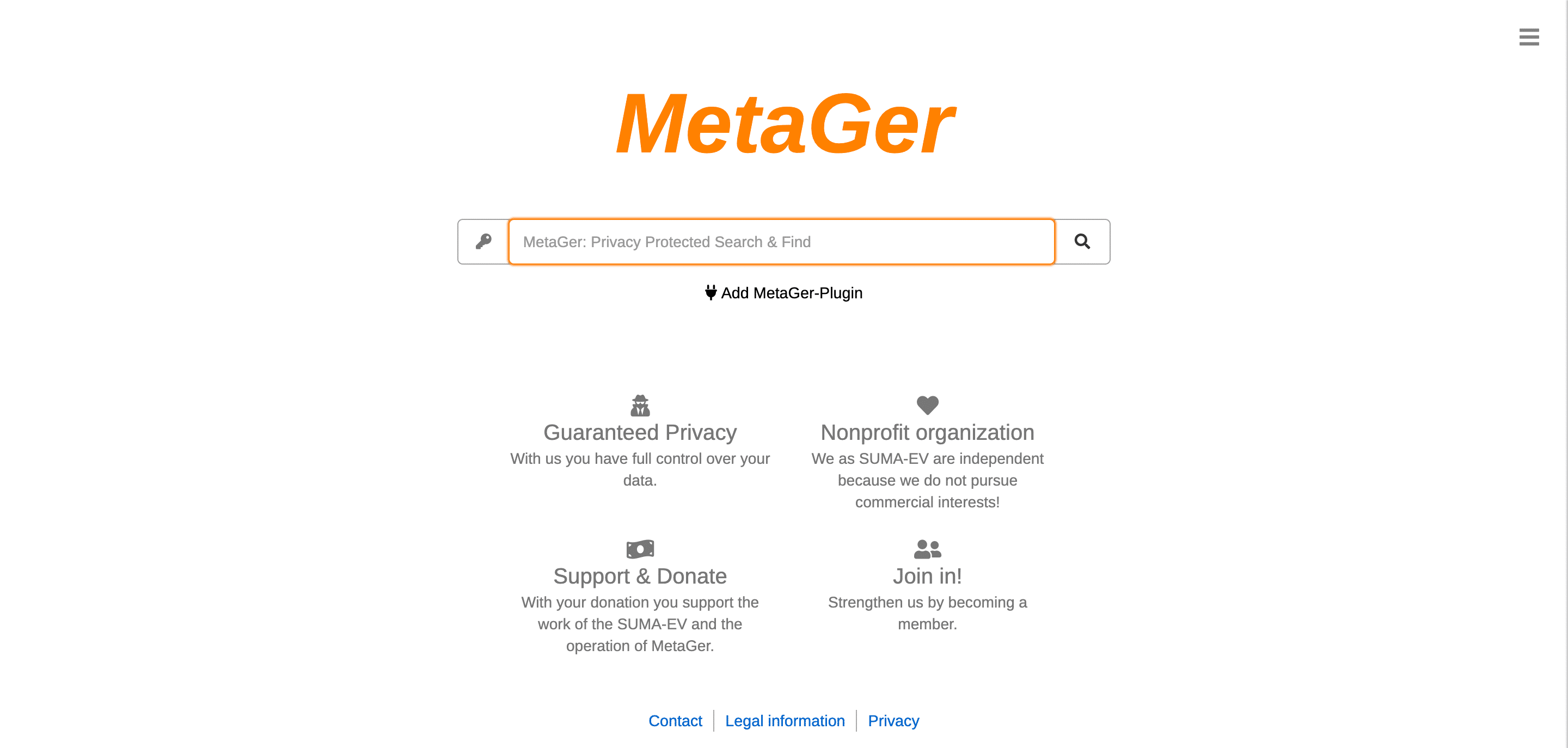
Task: Click the nonprofit heart icon
Action: coord(927,406)
